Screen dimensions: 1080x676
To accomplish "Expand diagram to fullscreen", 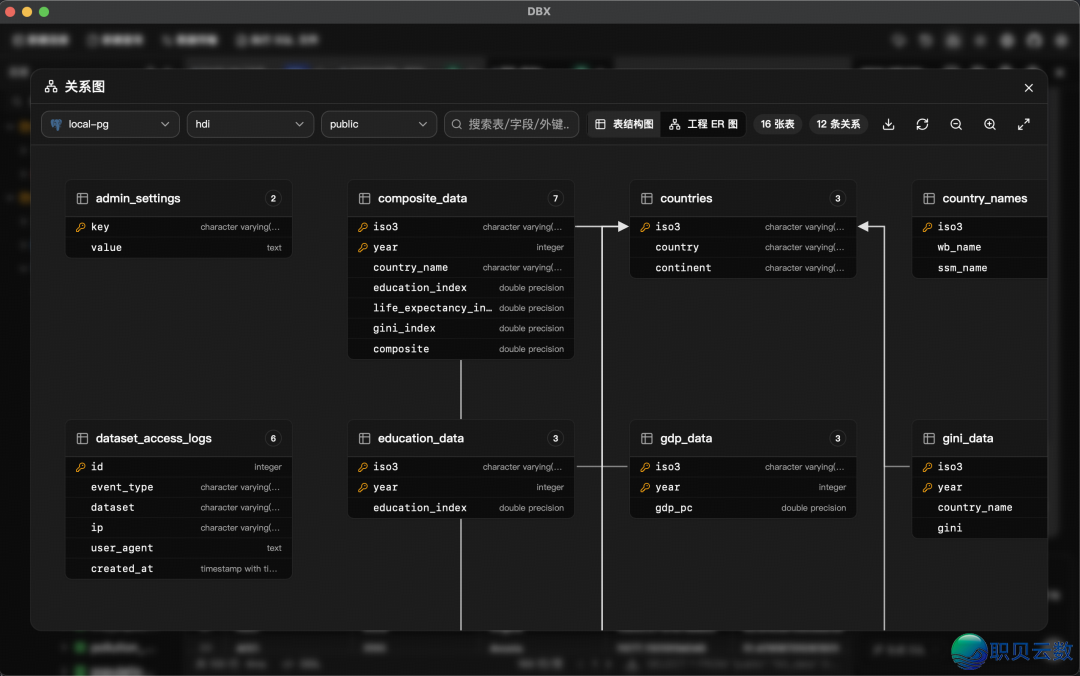I will (1024, 124).
